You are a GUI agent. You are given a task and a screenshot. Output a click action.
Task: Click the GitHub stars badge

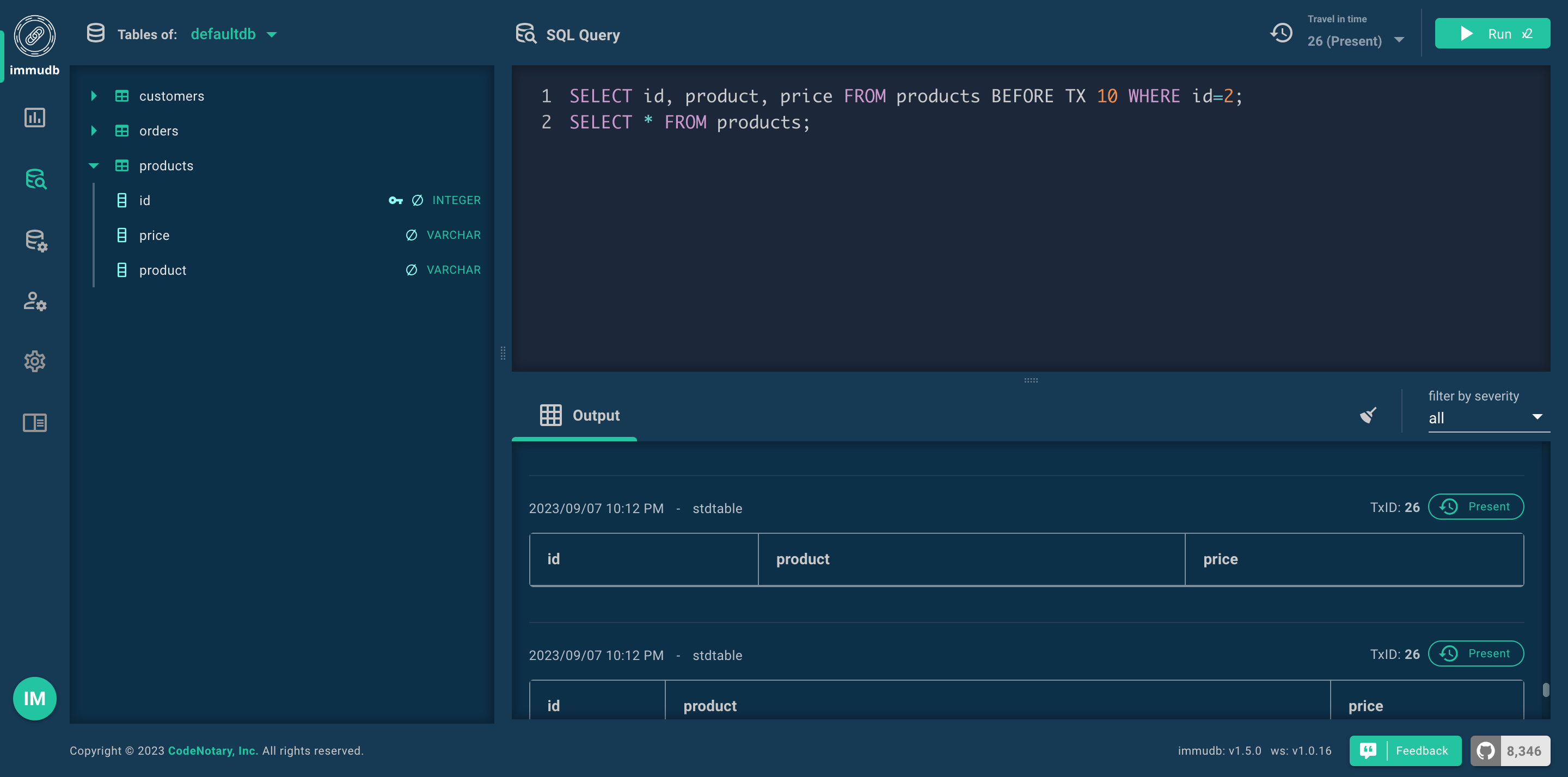pyautogui.click(x=1510, y=750)
